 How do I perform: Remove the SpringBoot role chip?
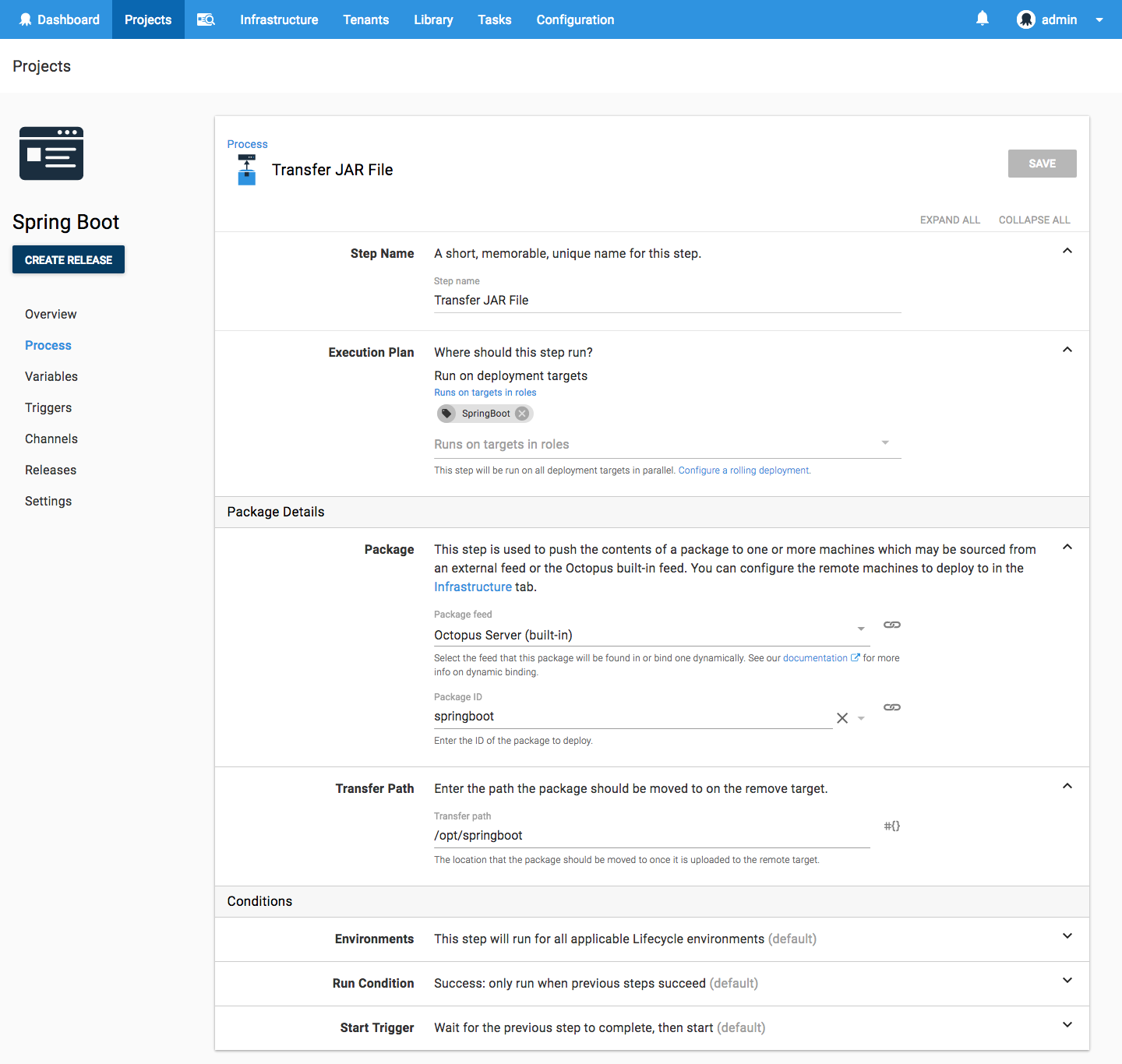[x=522, y=414]
